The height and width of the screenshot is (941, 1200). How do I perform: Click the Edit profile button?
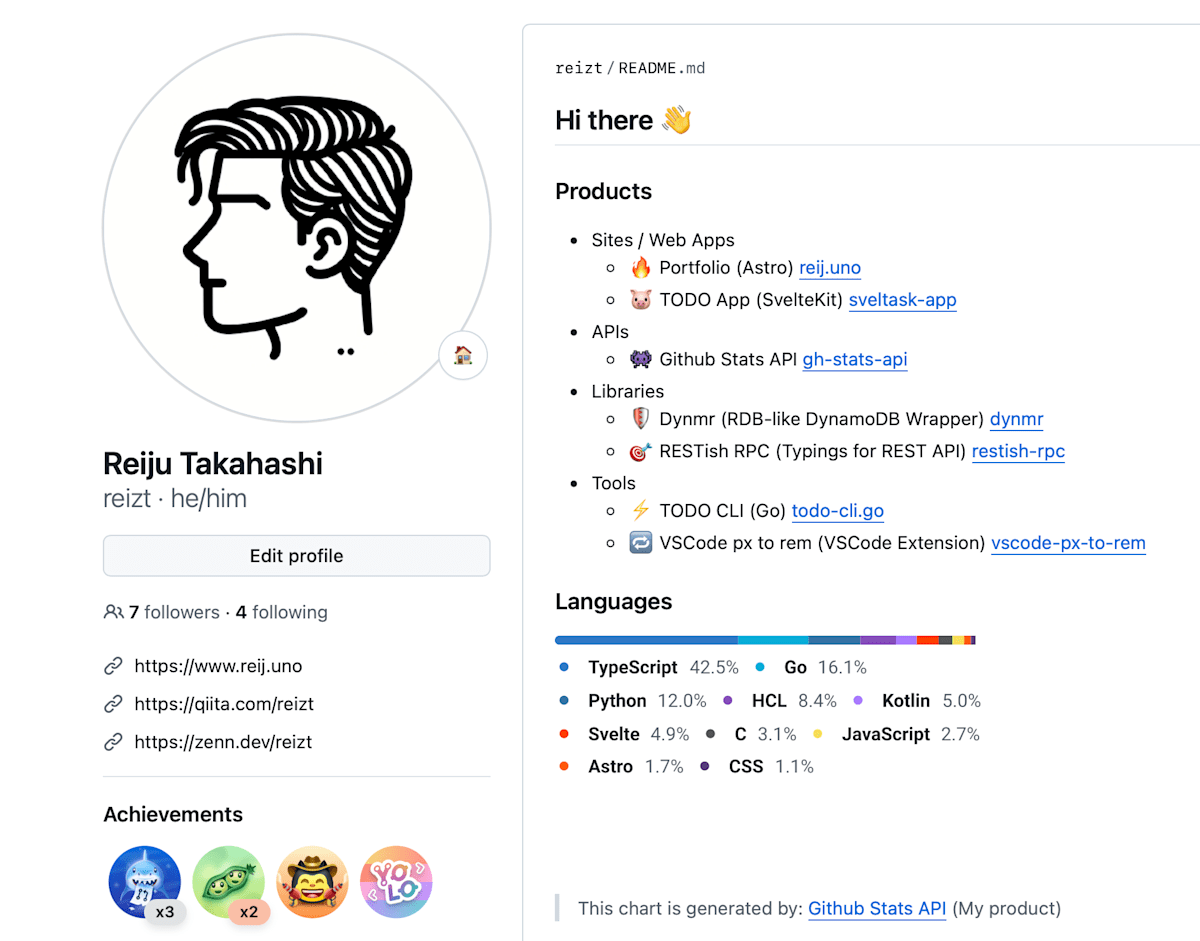click(x=296, y=556)
